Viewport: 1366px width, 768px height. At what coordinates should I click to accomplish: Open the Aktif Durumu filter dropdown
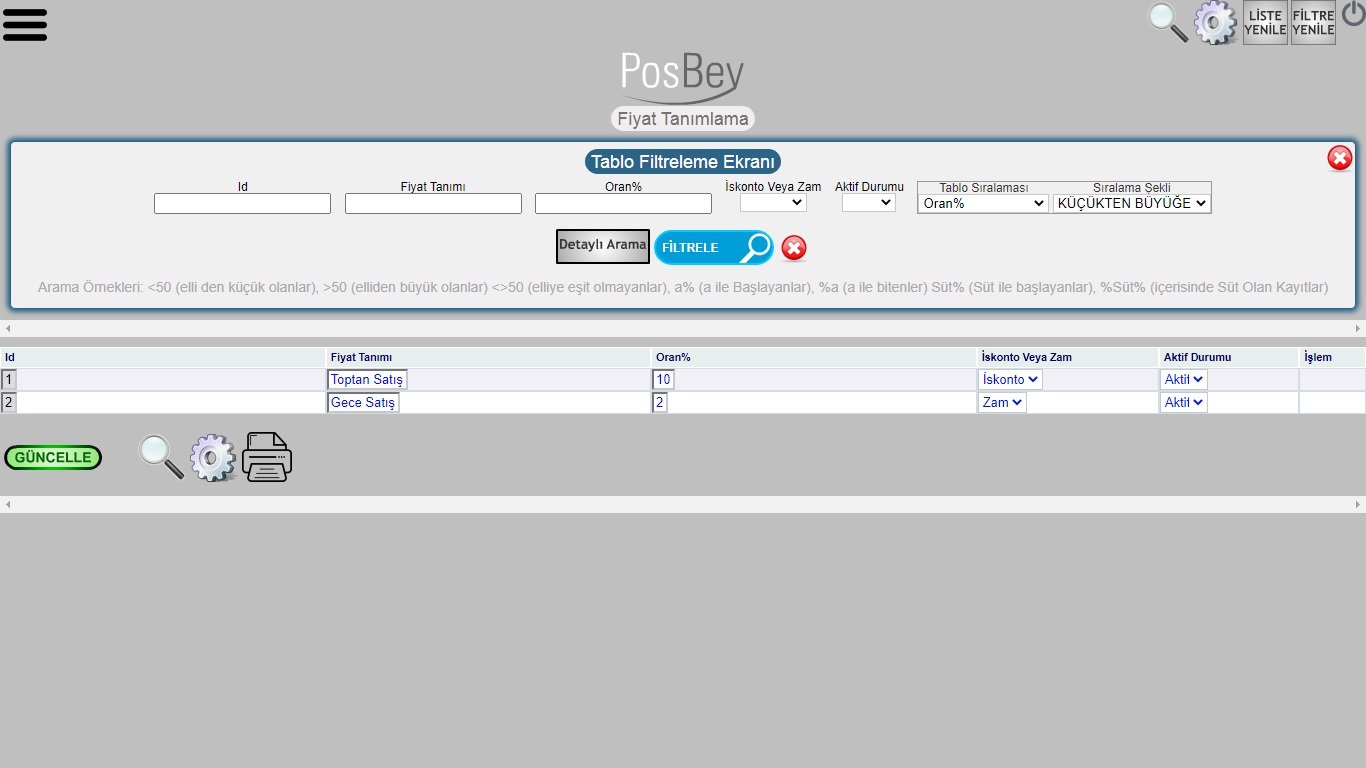(x=869, y=202)
